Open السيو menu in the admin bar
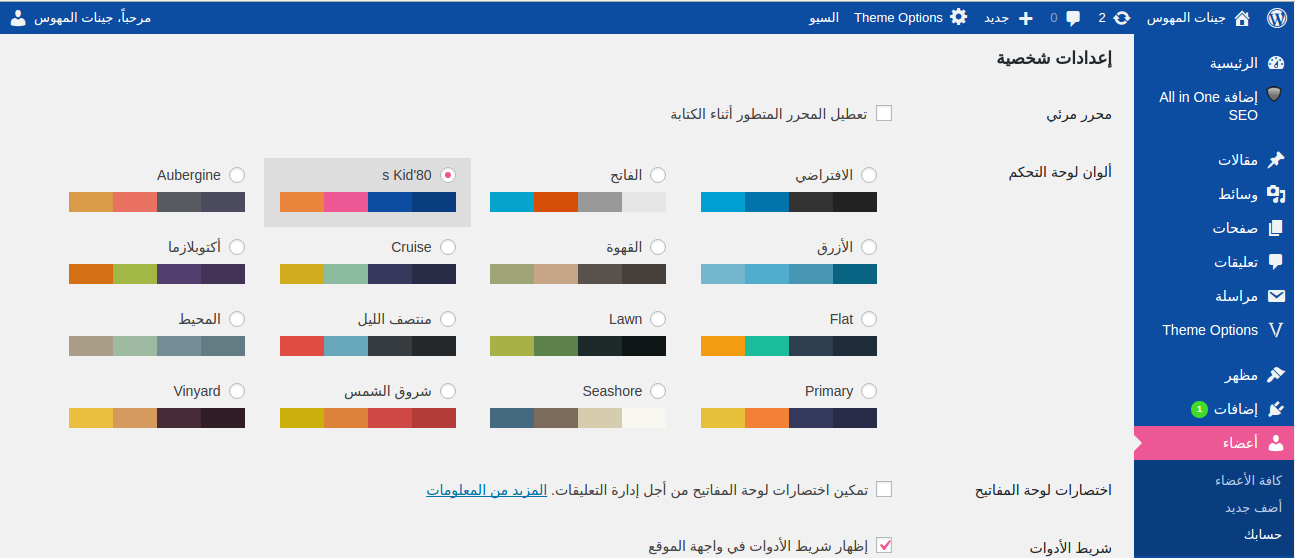Image resolution: width=1295 pixels, height=558 pixels. tap(824, 18)
